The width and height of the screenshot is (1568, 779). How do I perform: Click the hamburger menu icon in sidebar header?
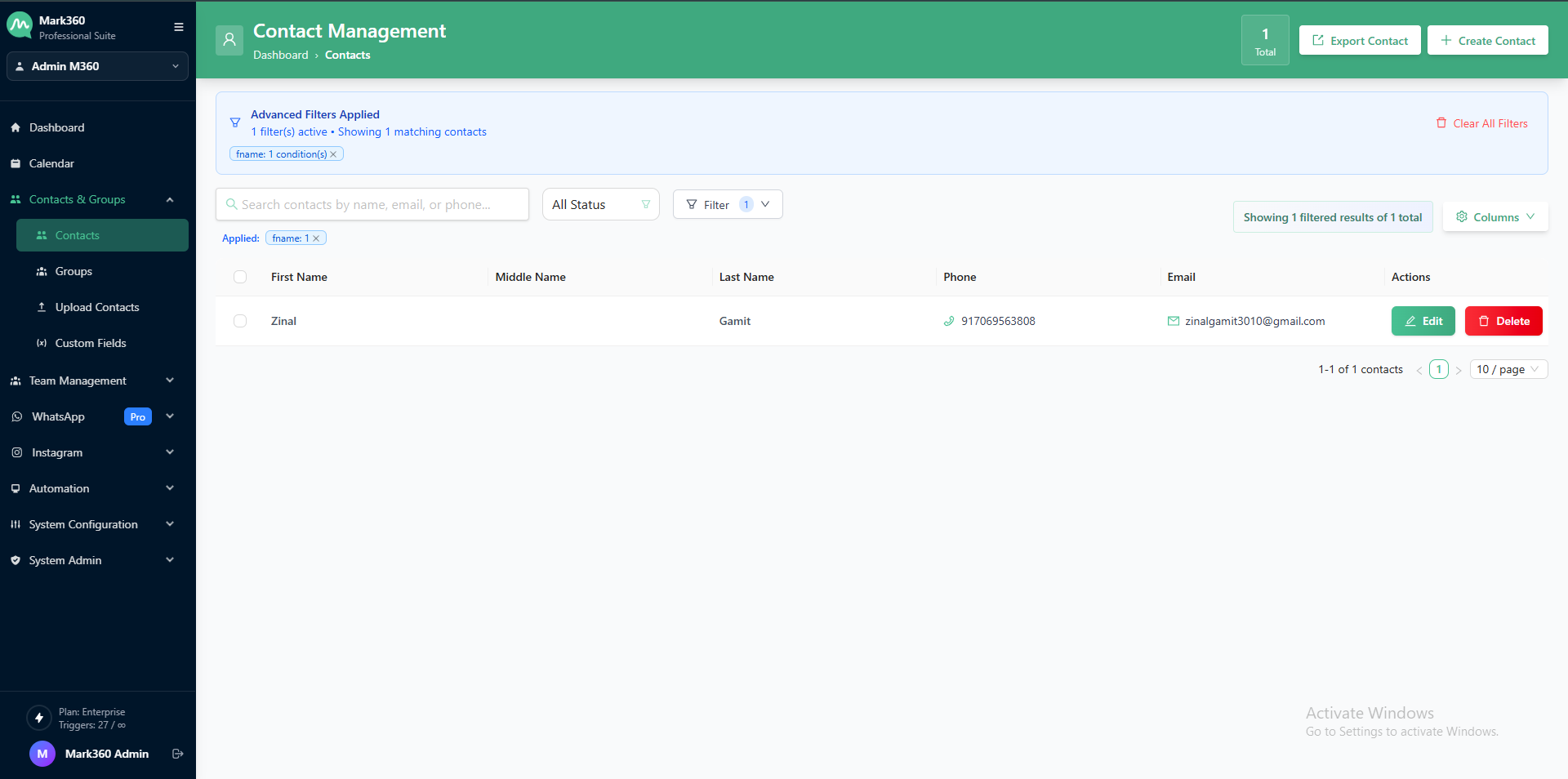click(x=178, y=27)
